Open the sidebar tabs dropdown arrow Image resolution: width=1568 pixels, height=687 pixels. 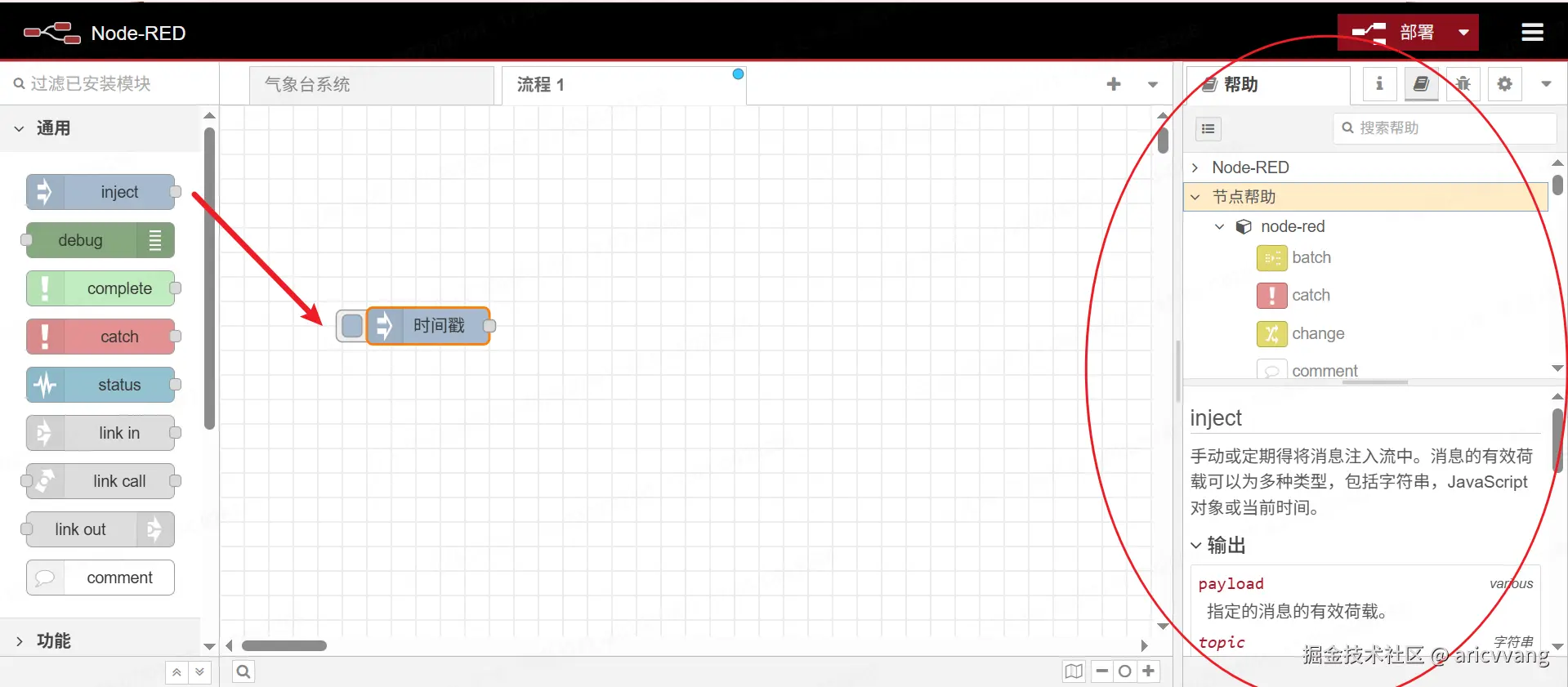click(1546, 84)
